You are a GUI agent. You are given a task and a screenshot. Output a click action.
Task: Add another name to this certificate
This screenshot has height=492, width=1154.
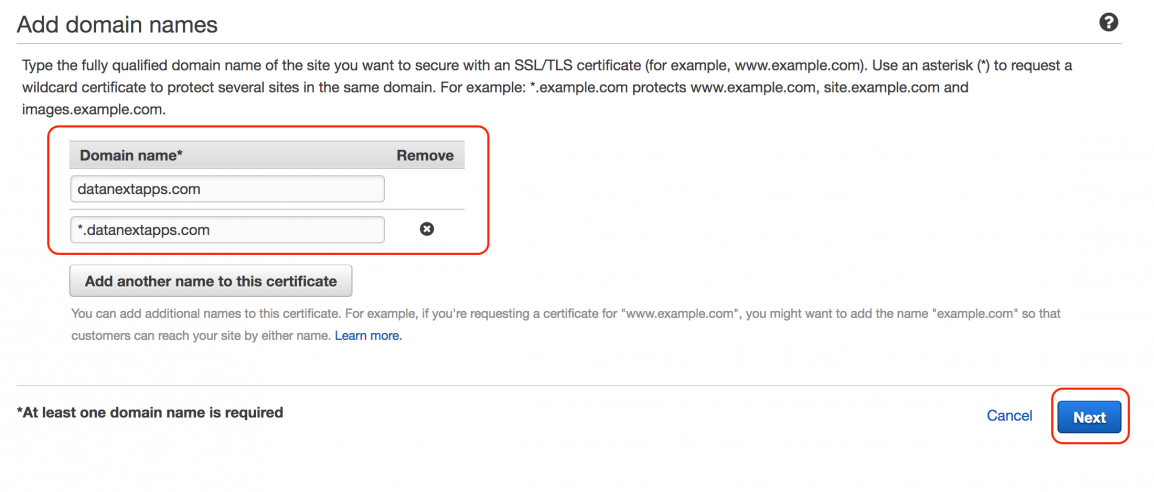point(210,281)
